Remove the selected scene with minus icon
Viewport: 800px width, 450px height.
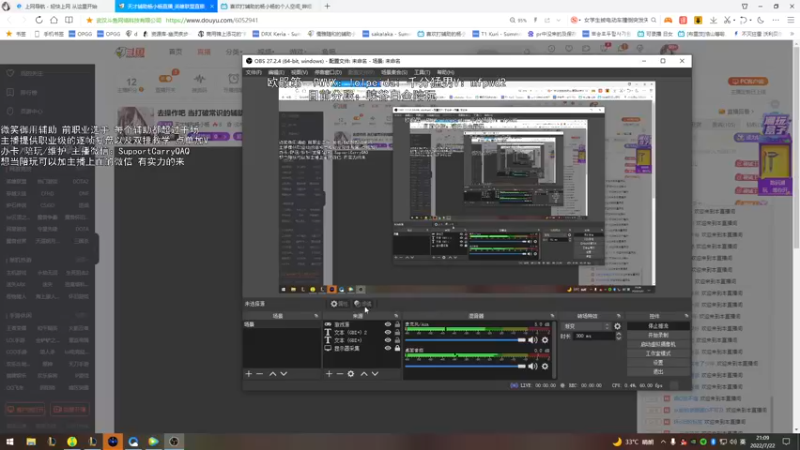(260, 374)
